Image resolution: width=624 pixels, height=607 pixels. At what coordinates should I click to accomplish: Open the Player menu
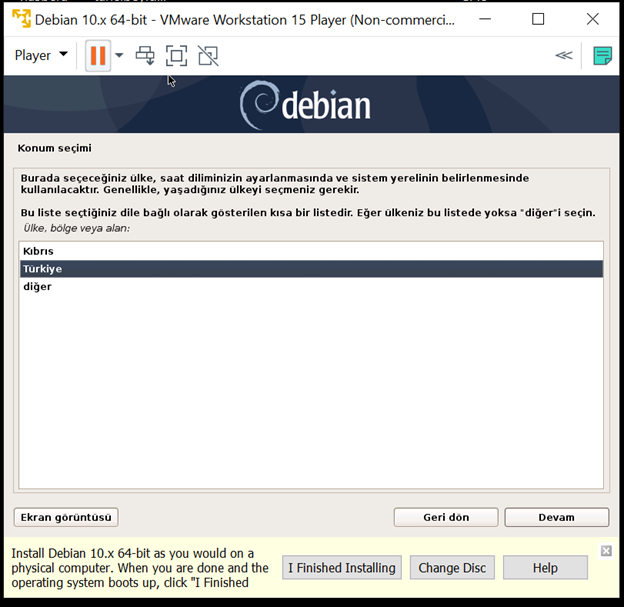pos(41,55)
